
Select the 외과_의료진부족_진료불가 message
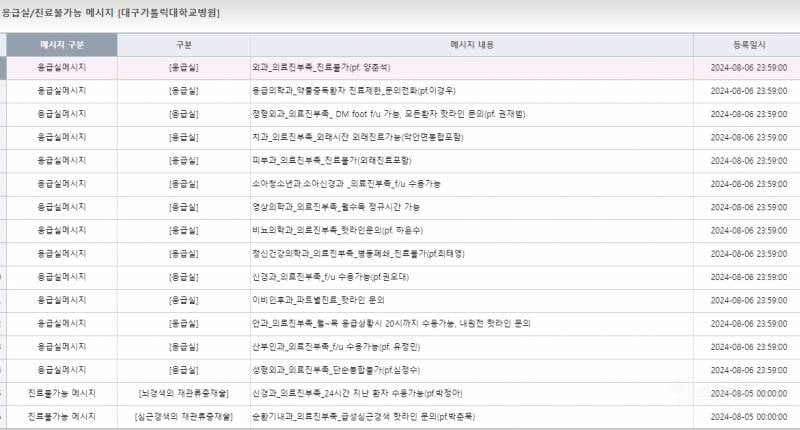321,67
